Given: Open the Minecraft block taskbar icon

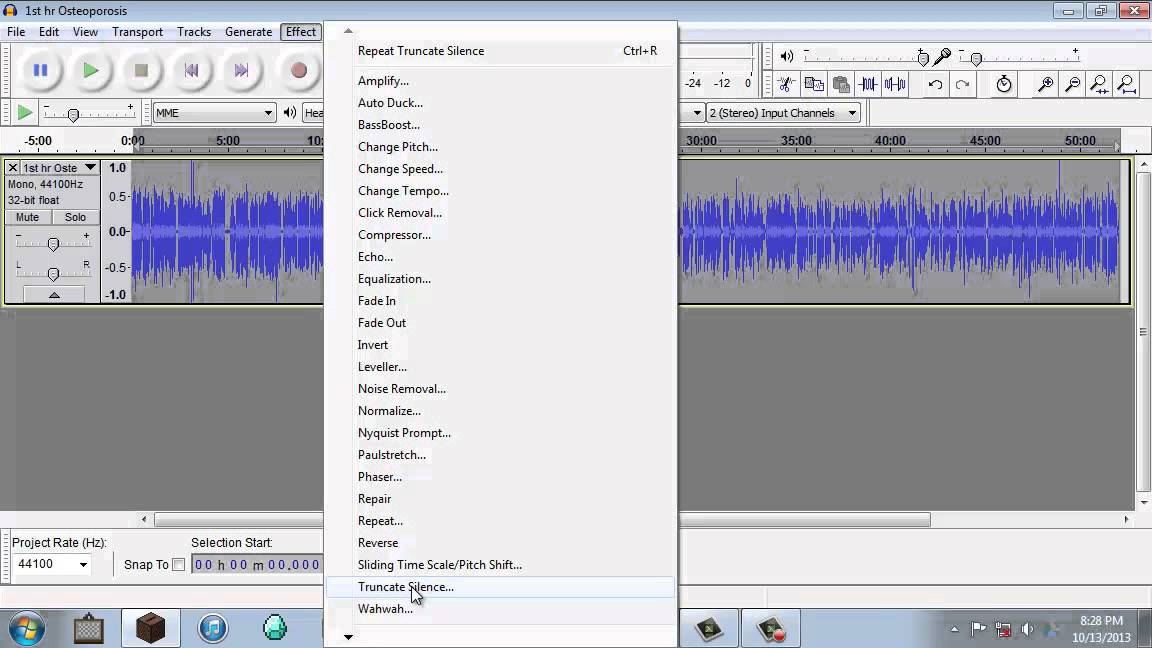Looking at the screenshot, I should [x=151, y=628].
